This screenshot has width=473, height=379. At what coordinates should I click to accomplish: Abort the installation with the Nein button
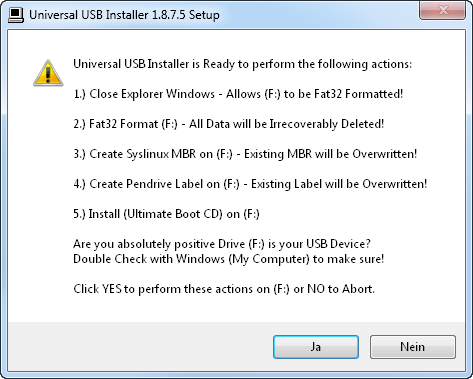(x=413, y=347)
